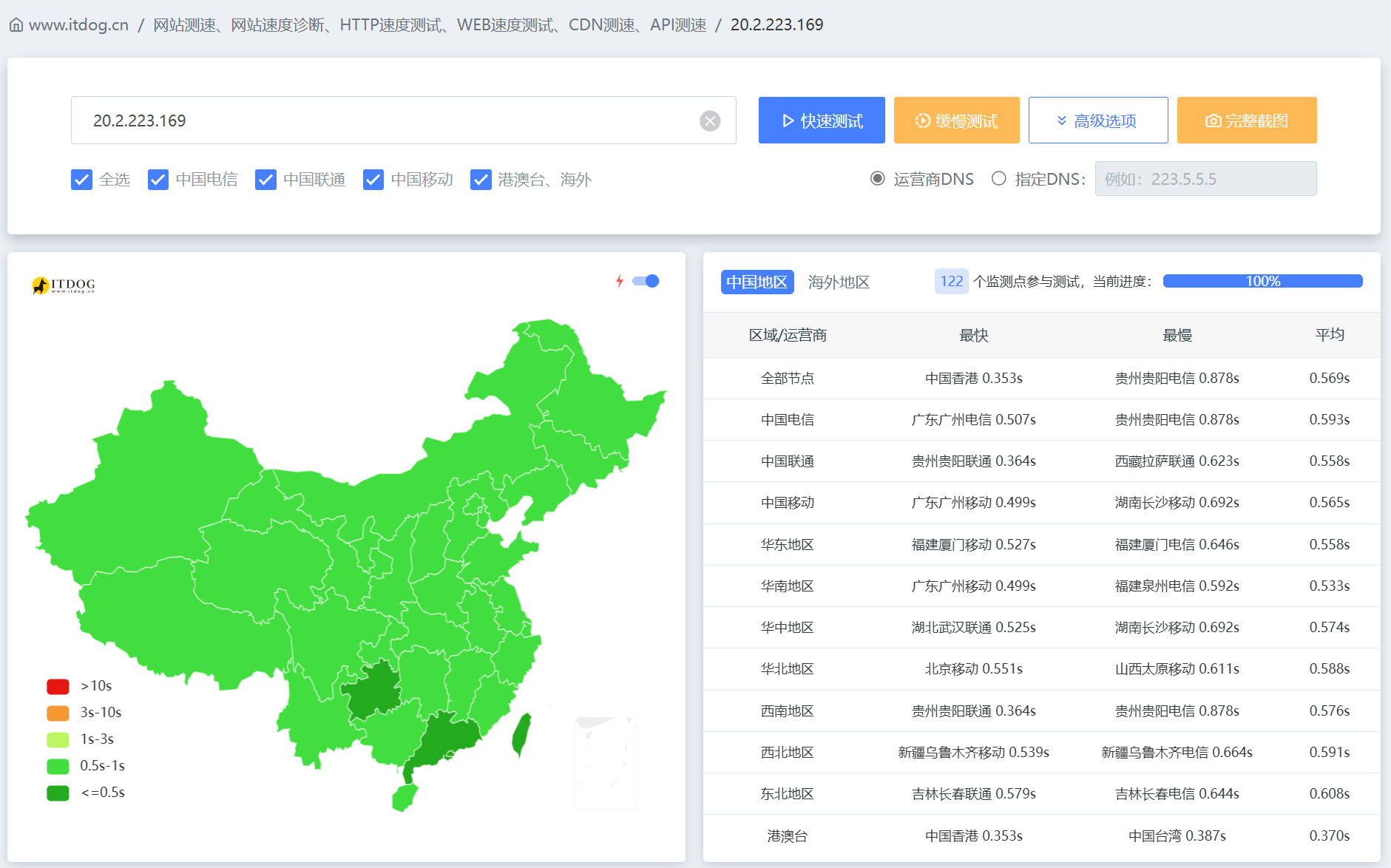Click the 平均 column header
The width and height of the screenshot is (1391, 868).
pos(1330,335)
